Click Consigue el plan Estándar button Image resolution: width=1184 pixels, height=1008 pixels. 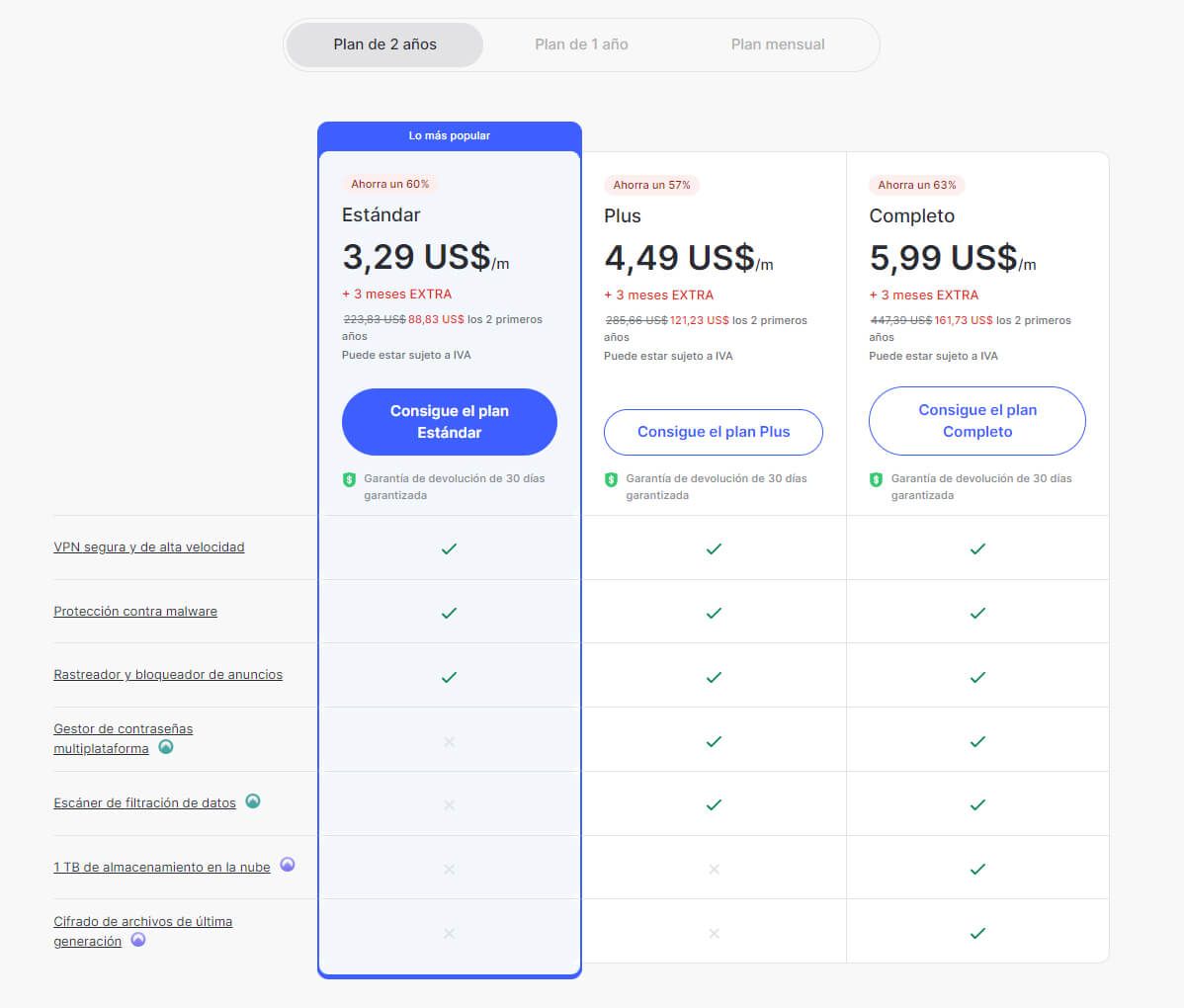click(450, 422)
